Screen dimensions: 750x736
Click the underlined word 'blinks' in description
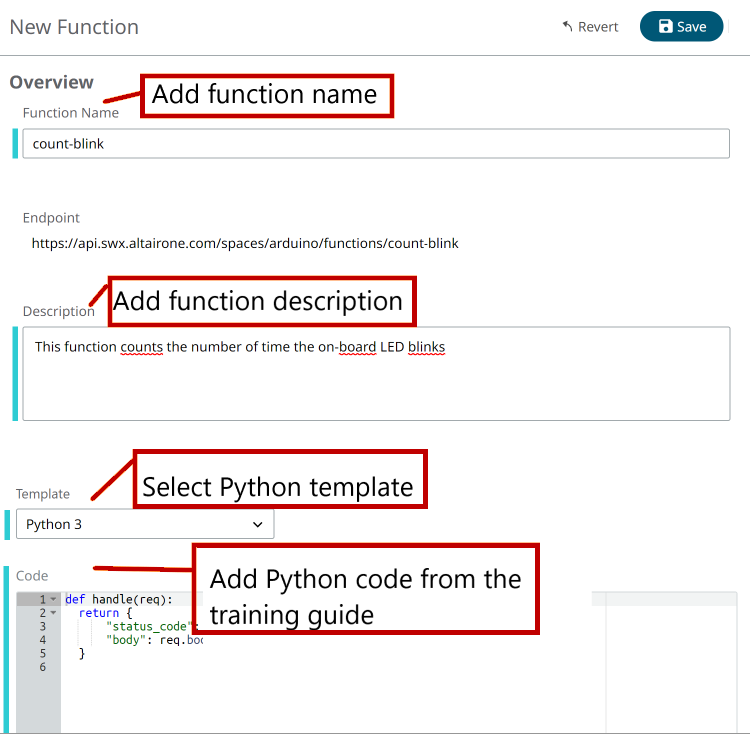(x=426, y=347)
